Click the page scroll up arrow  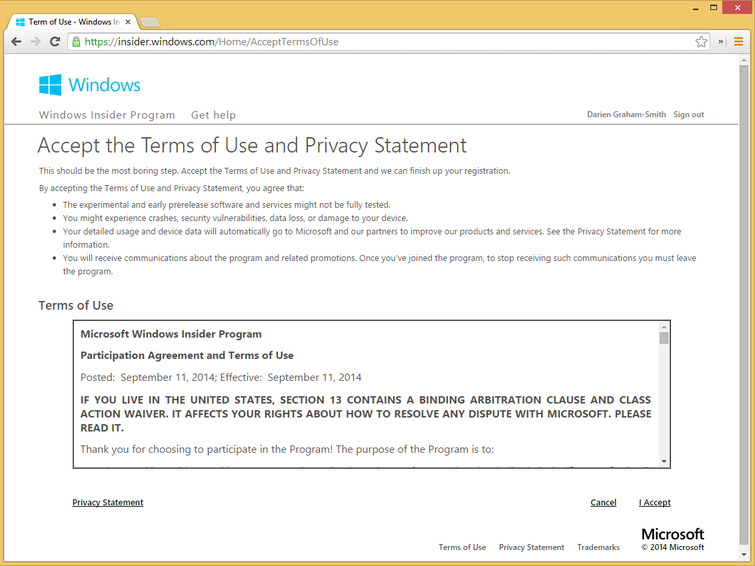pyautogui.click(x=744, y=60)
